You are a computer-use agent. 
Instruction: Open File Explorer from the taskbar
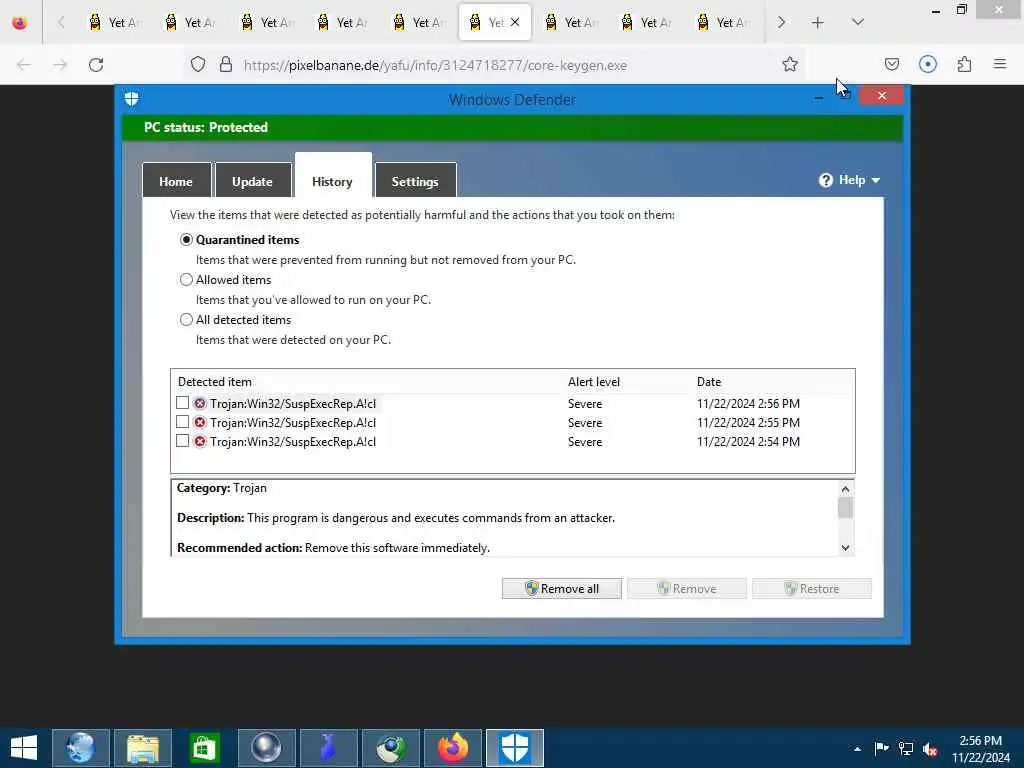(142, 748)
